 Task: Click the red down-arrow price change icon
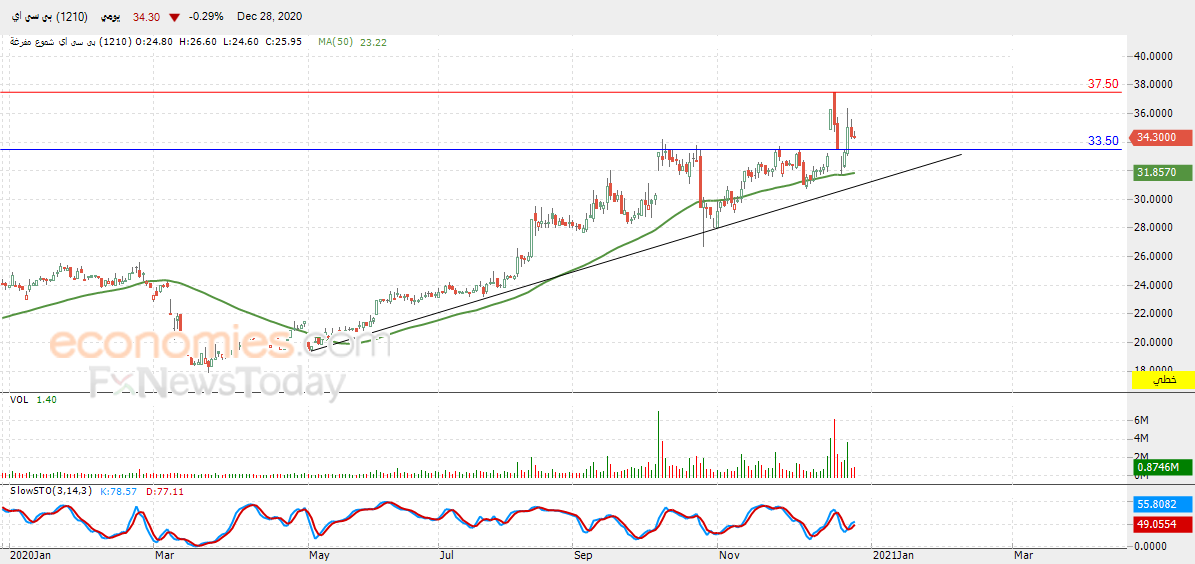[175, 18]
